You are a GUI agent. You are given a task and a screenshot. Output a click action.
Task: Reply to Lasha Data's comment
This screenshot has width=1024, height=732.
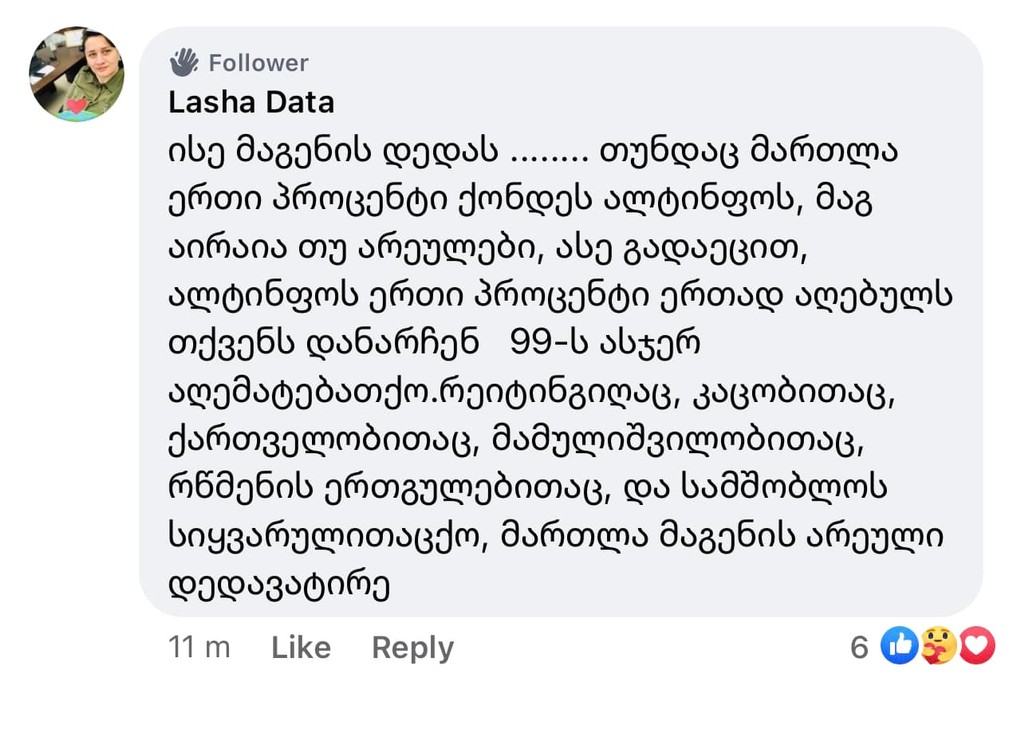click(x=413, y=648)
